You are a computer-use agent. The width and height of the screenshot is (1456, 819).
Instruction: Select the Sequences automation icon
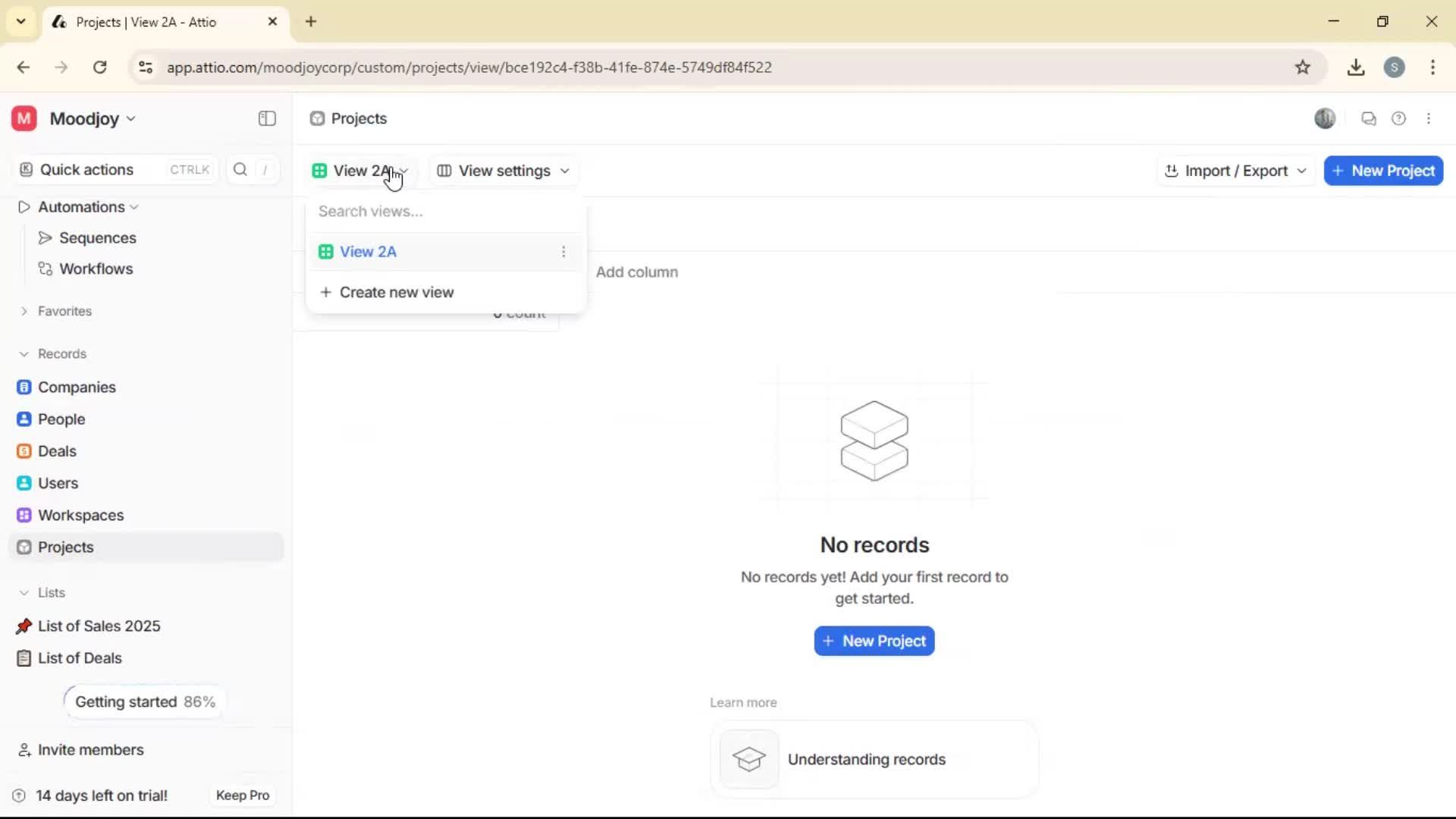[x=45, y=237]
